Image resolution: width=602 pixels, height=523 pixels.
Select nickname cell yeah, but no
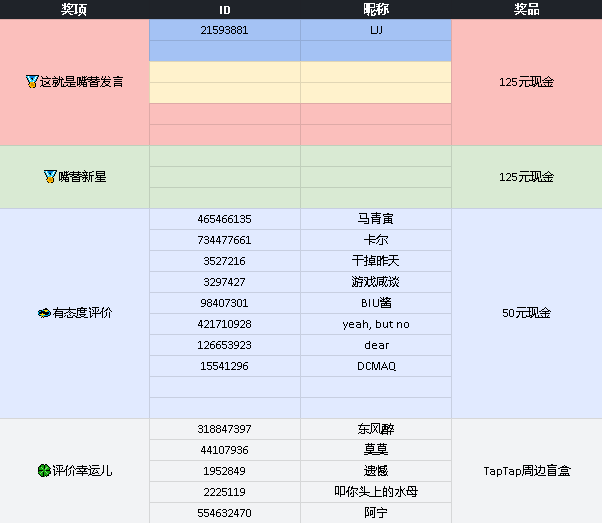(376, 324)
